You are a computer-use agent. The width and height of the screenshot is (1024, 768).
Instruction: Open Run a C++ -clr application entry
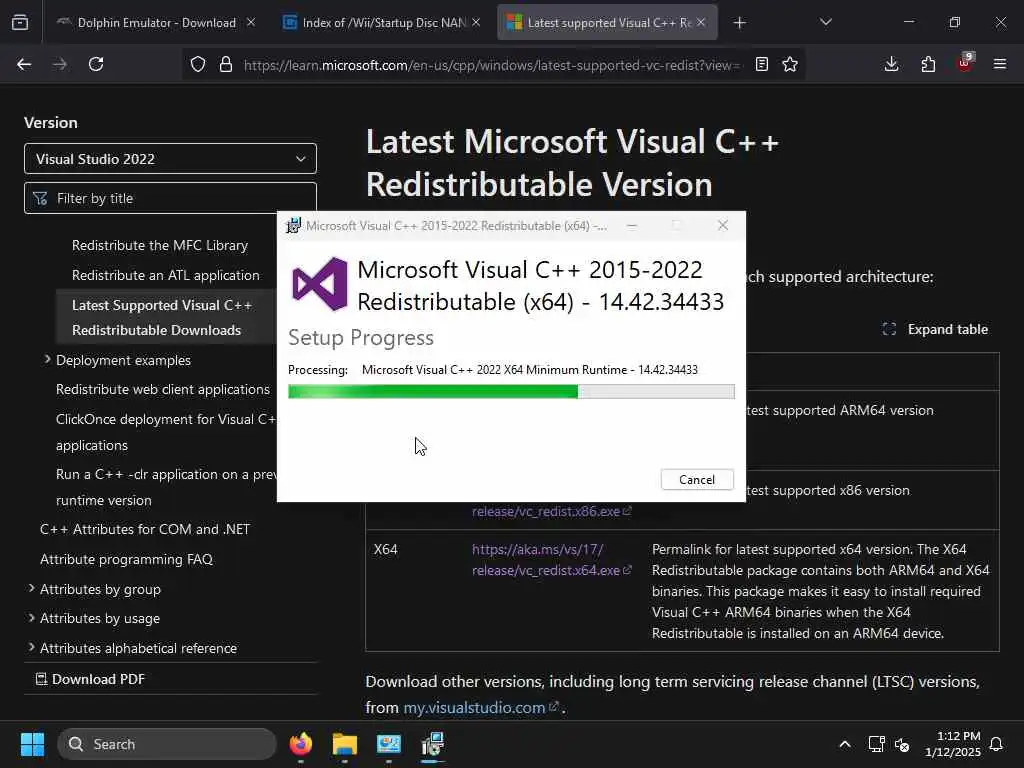point(166,487)
